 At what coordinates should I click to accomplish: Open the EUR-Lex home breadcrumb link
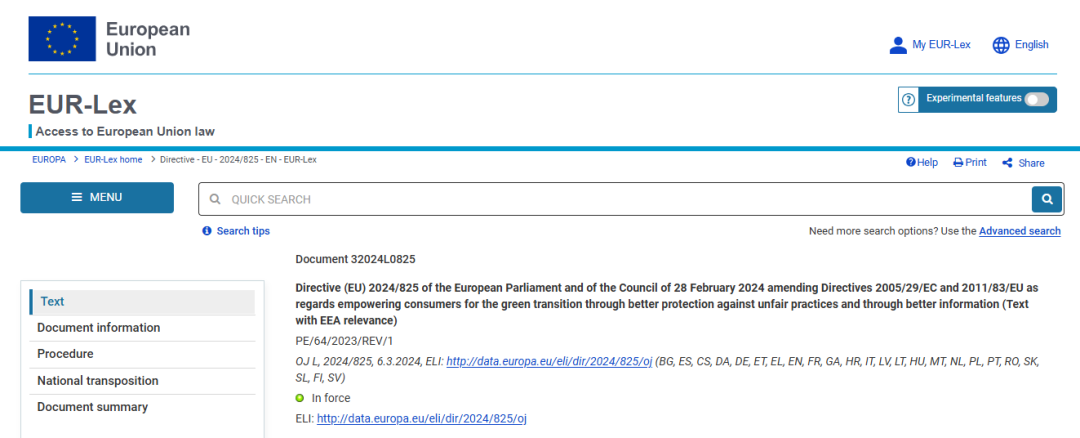[x=113, y=160]
